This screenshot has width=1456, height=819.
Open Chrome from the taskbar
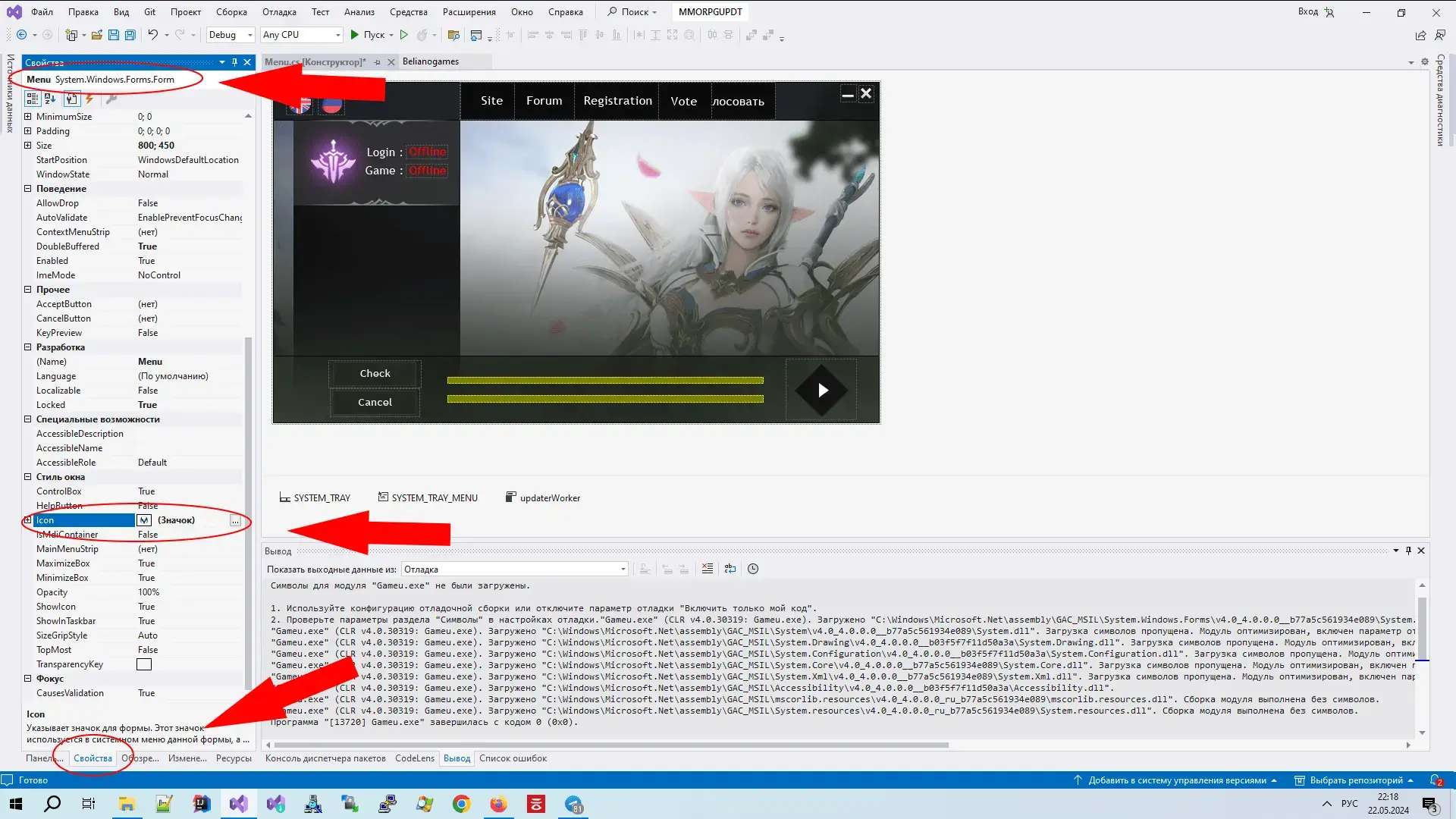pyautogui.click(x=461, y=804)
